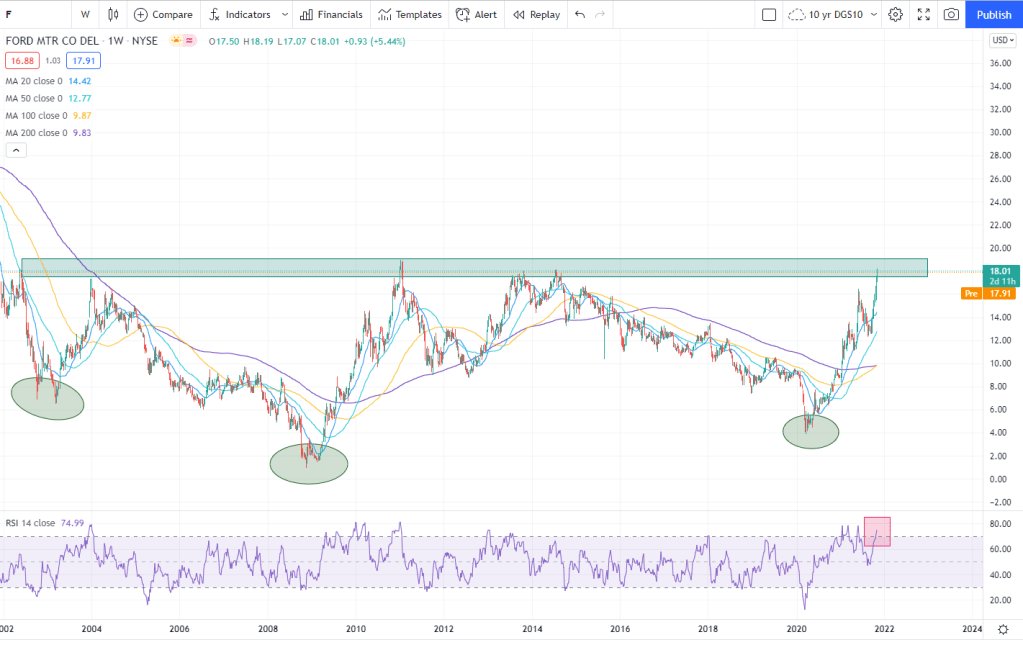Undo the last chart action
Viewport: 1023px width, 645px height.
click(580, 15)
